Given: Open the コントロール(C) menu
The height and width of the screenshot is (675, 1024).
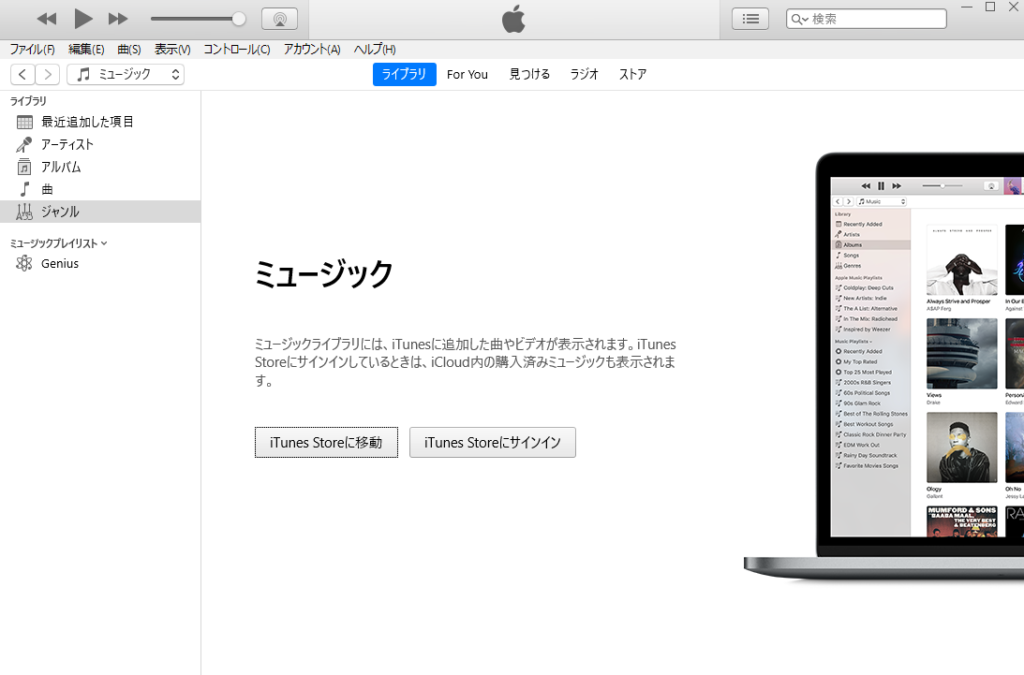Looking at the screenshot, I should (x=236, y=50).
